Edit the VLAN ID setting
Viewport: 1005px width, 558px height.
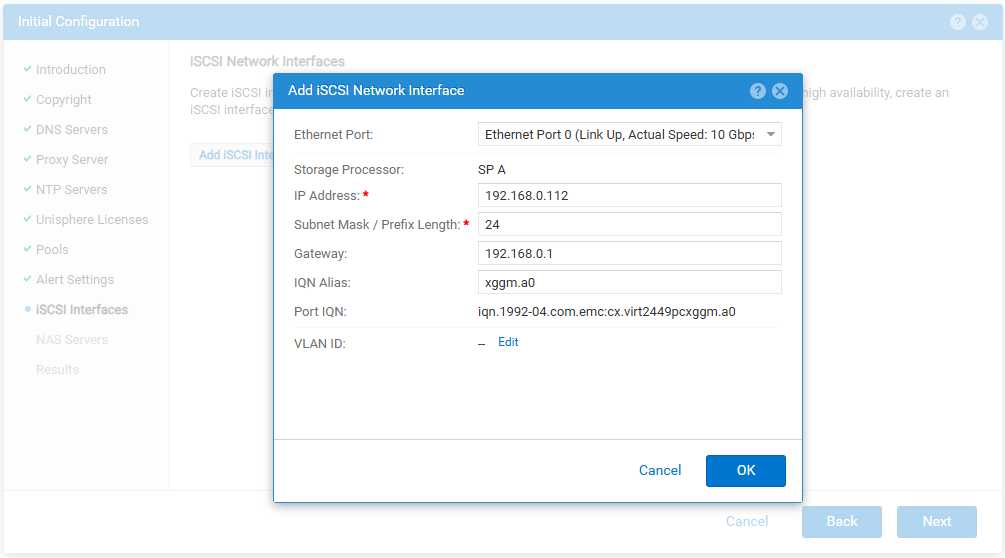[508, 342]
